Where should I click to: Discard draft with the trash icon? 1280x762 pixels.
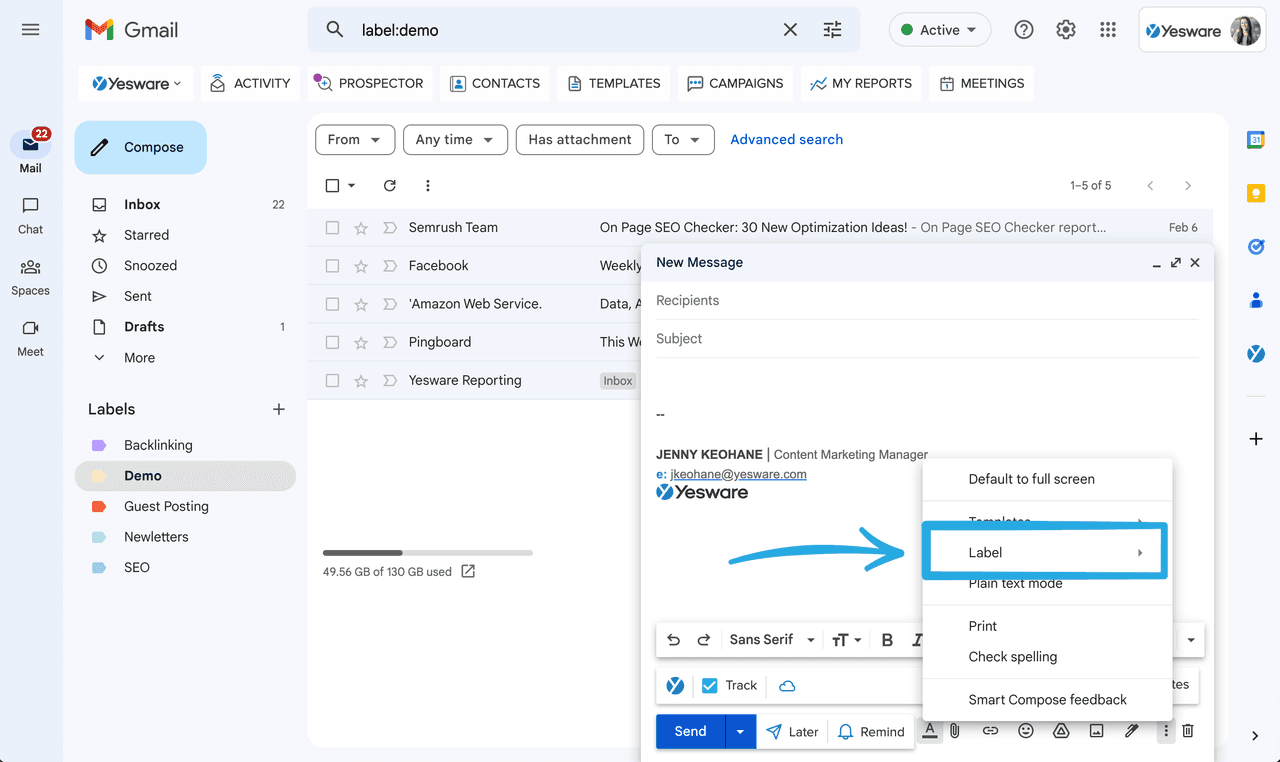point(1188,731)
